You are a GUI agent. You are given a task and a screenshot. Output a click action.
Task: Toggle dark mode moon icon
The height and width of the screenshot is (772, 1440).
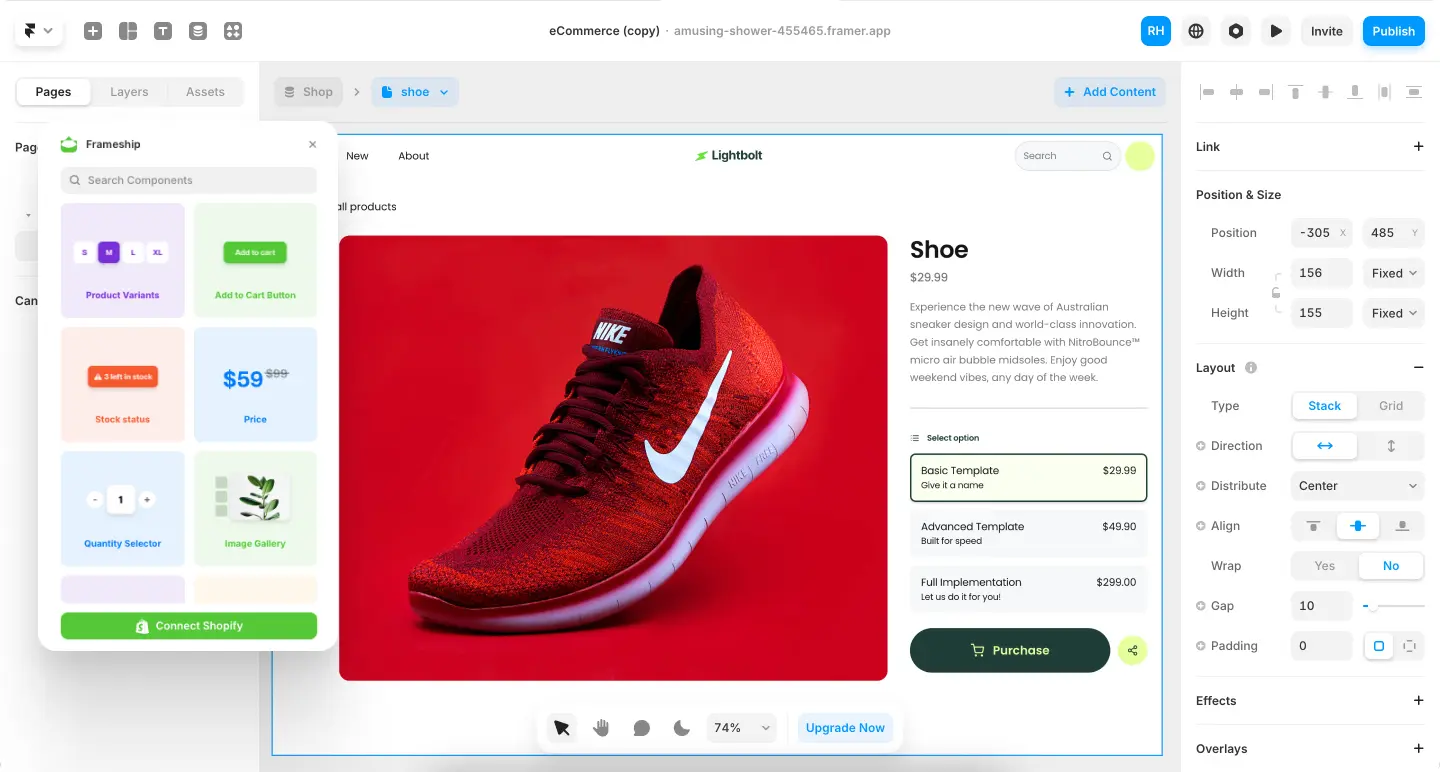pos(682,728)
